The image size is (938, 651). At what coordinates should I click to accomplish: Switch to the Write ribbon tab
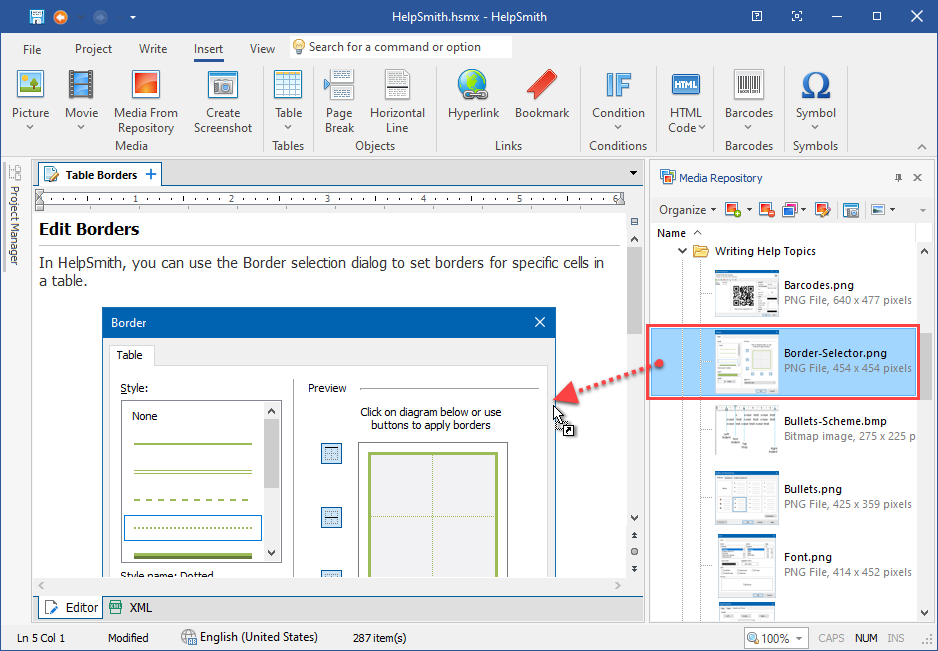(x=153, y=49)
